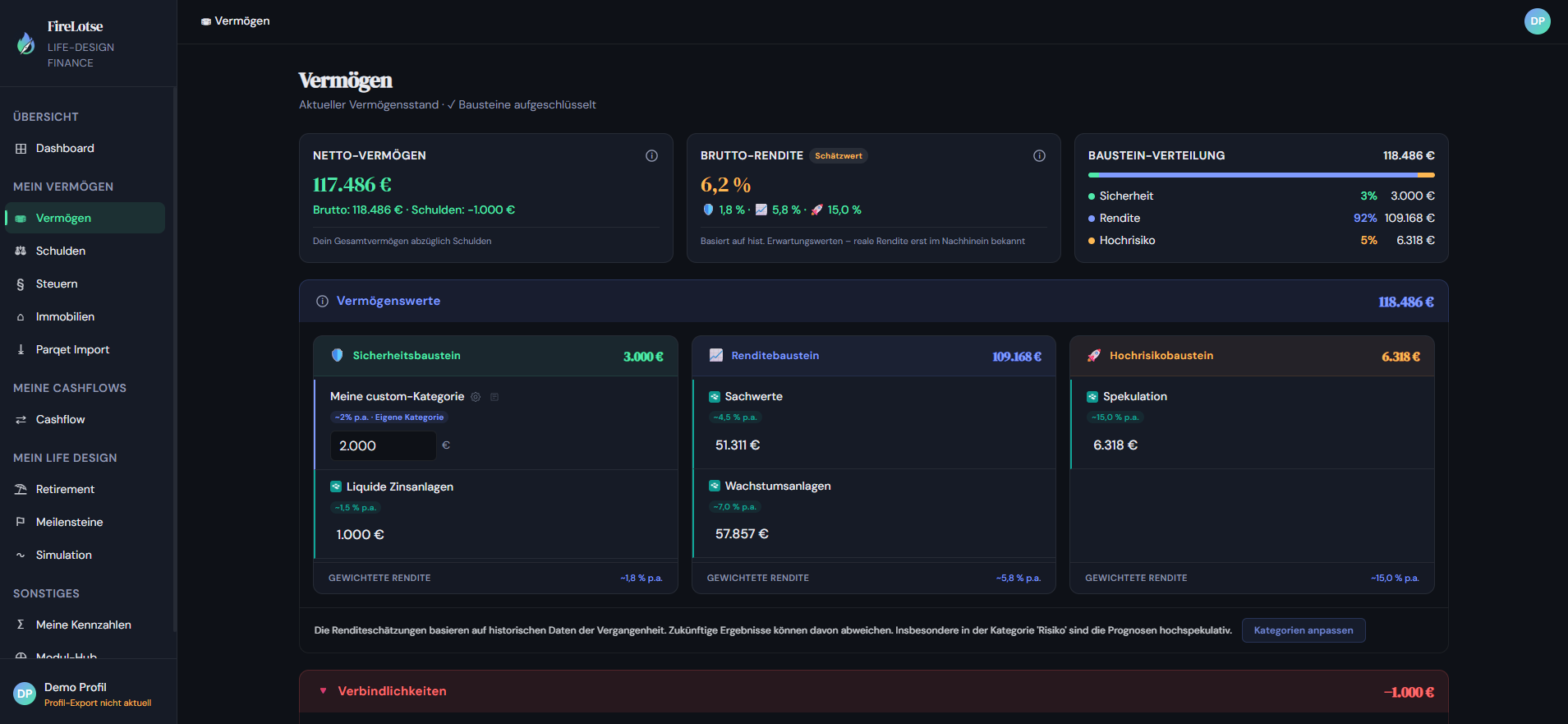
Task: Click the Sachwerte category icon
Action: (715, 397)
